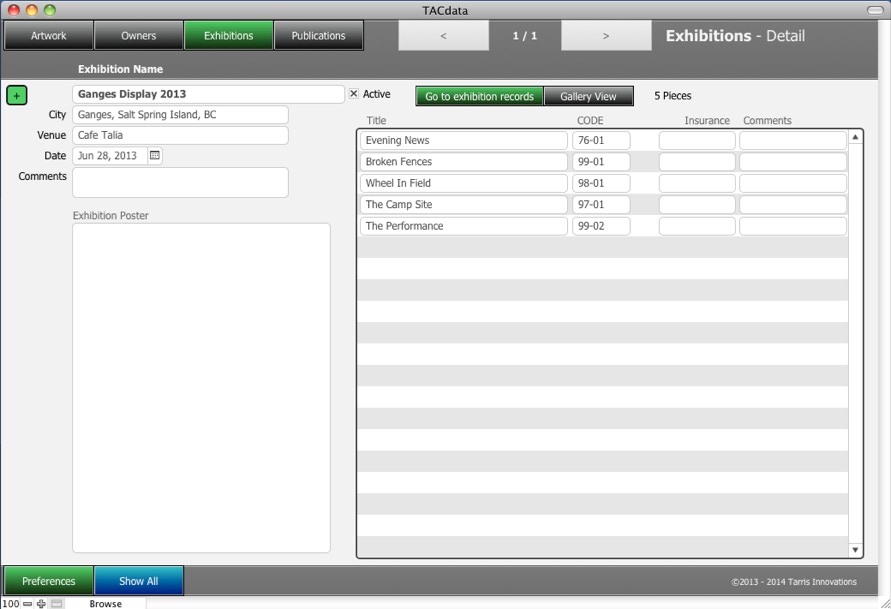Click the Venue field containing Cafe Talia
The height and width of the screenshot is (609, 891).
(x=180, y=135)
